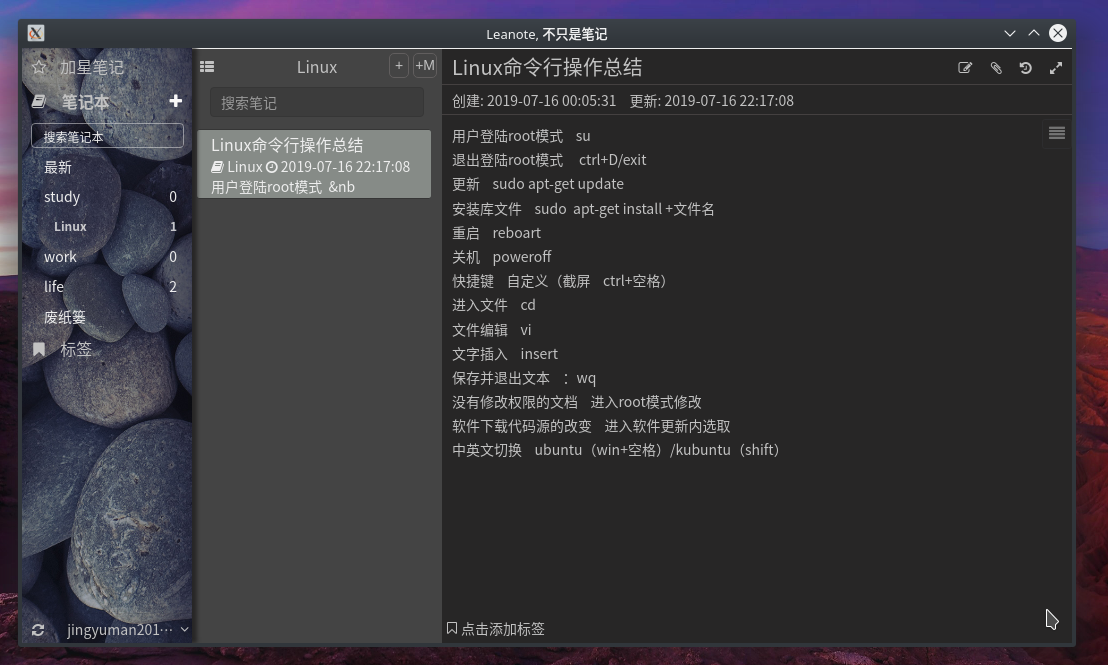Click 点击添加标签 to add a tag

click(x=502, y=629)
